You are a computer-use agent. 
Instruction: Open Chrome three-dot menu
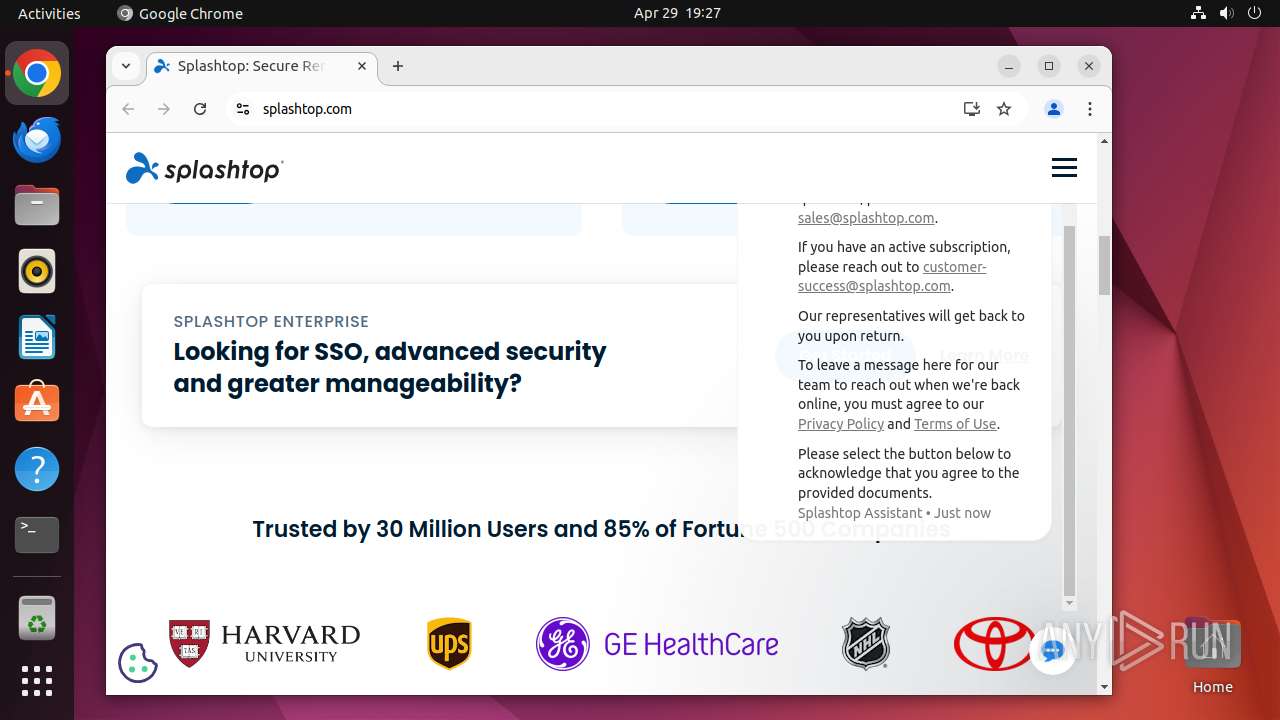tap(1090, 109)
